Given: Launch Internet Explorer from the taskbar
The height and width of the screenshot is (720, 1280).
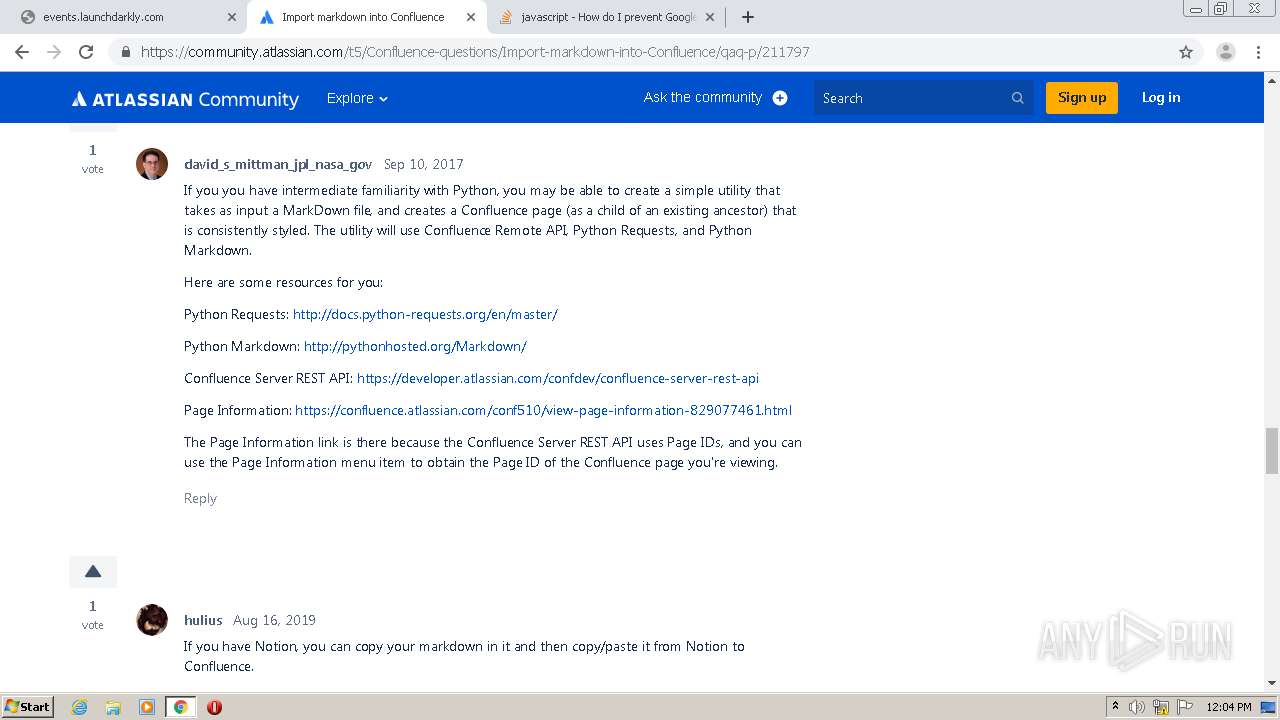Looking at the screenshot, I should tap(80, 707).
